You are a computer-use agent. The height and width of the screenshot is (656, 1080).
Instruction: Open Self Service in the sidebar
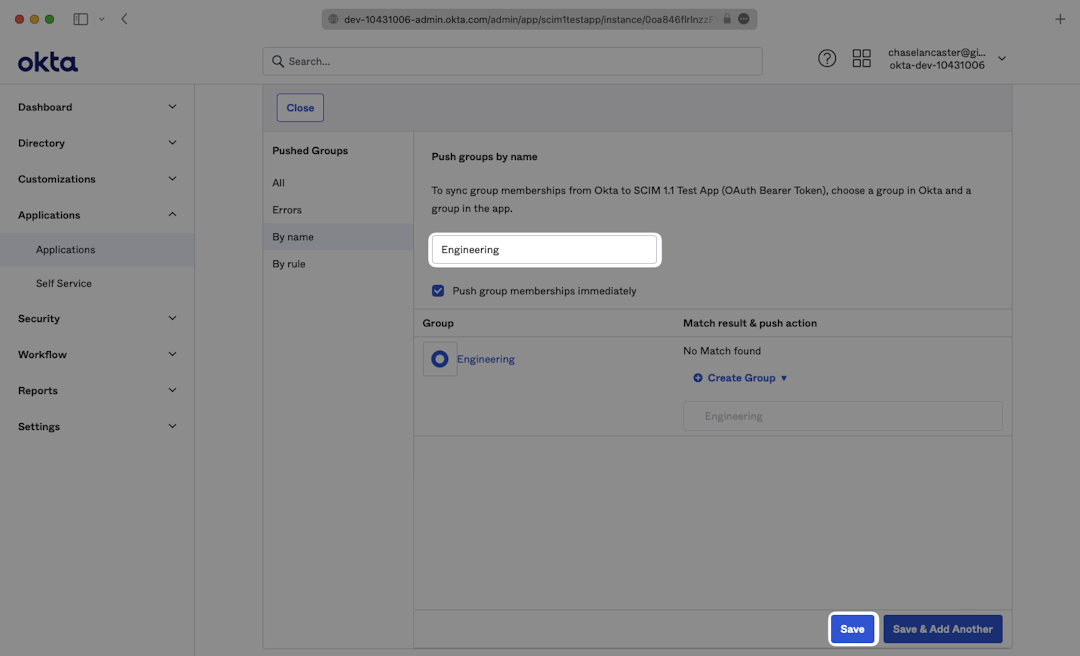(x=64, y=284)
